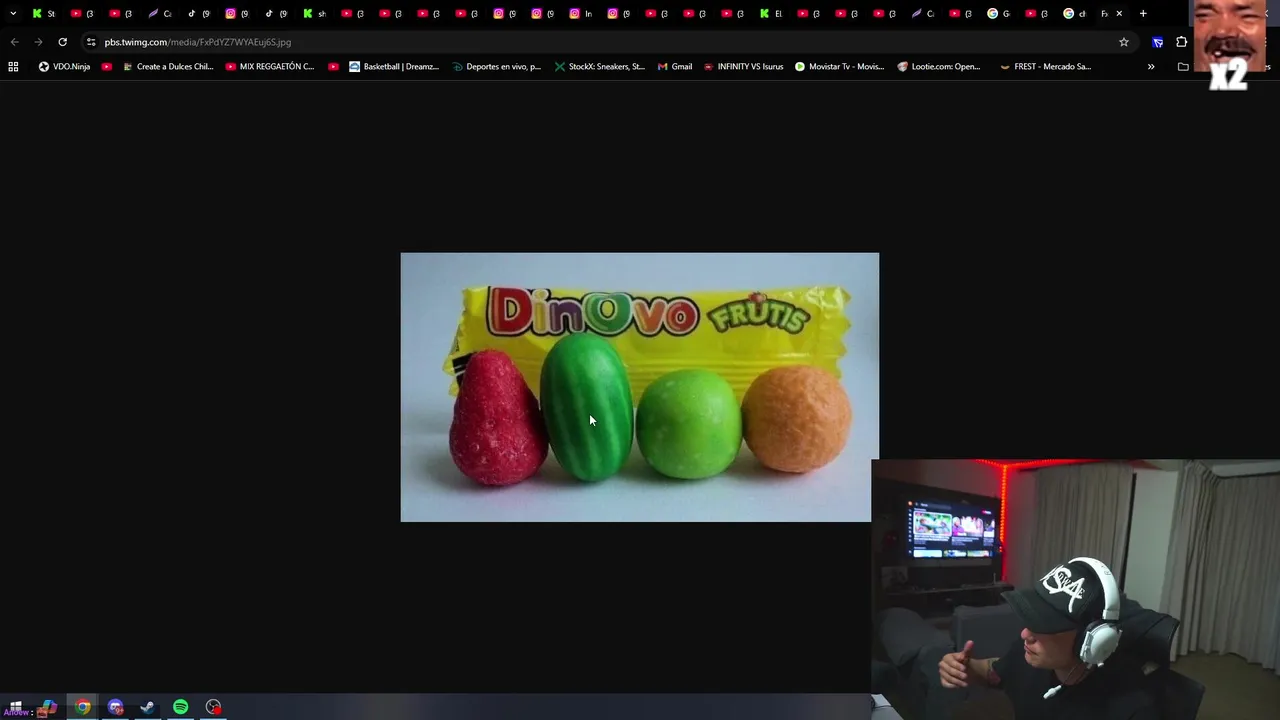This screenshot has width=1280, height=720.
Task: Go back to previous page
Action: [14, 42]
